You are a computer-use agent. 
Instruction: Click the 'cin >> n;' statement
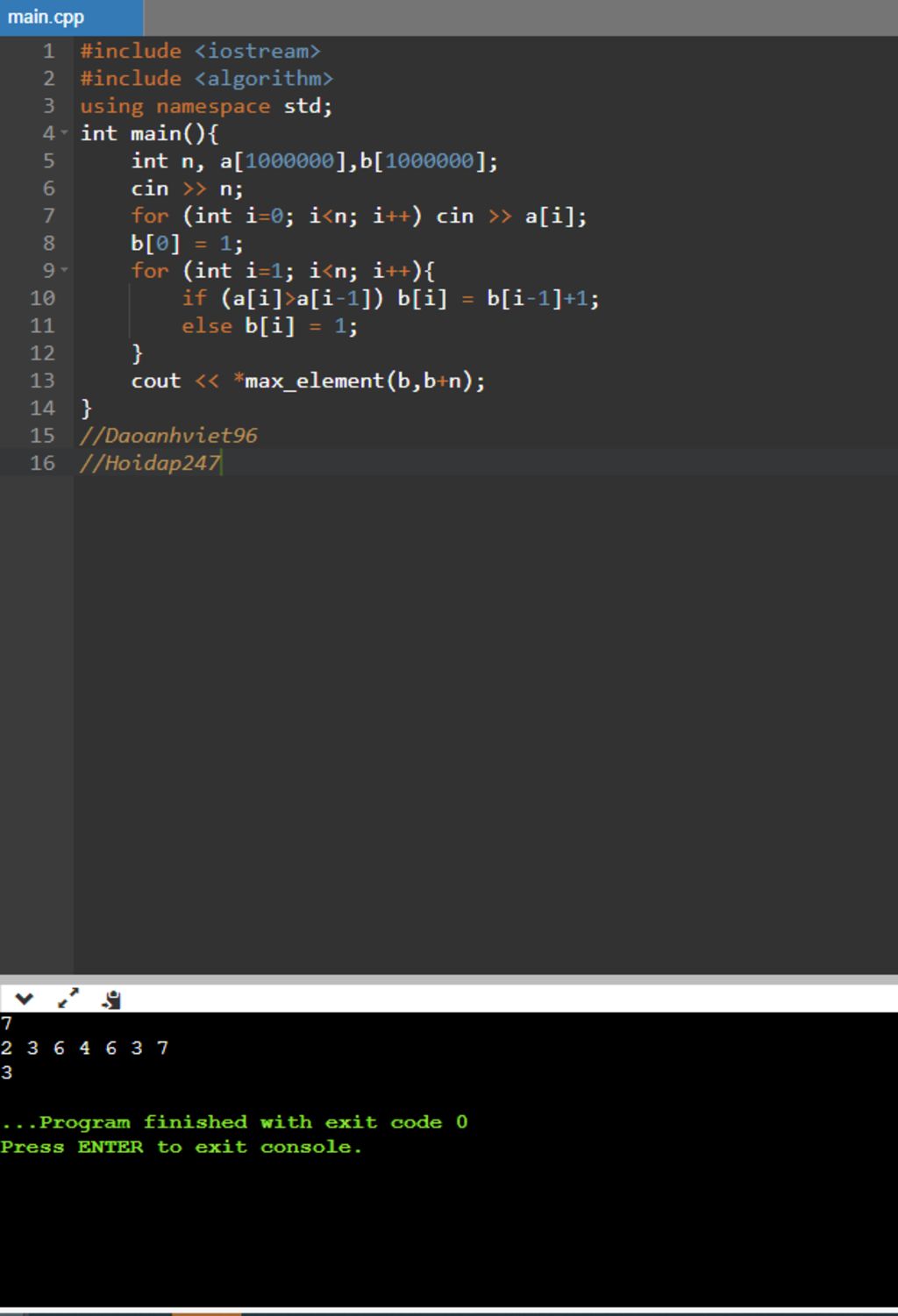[187, 189]
